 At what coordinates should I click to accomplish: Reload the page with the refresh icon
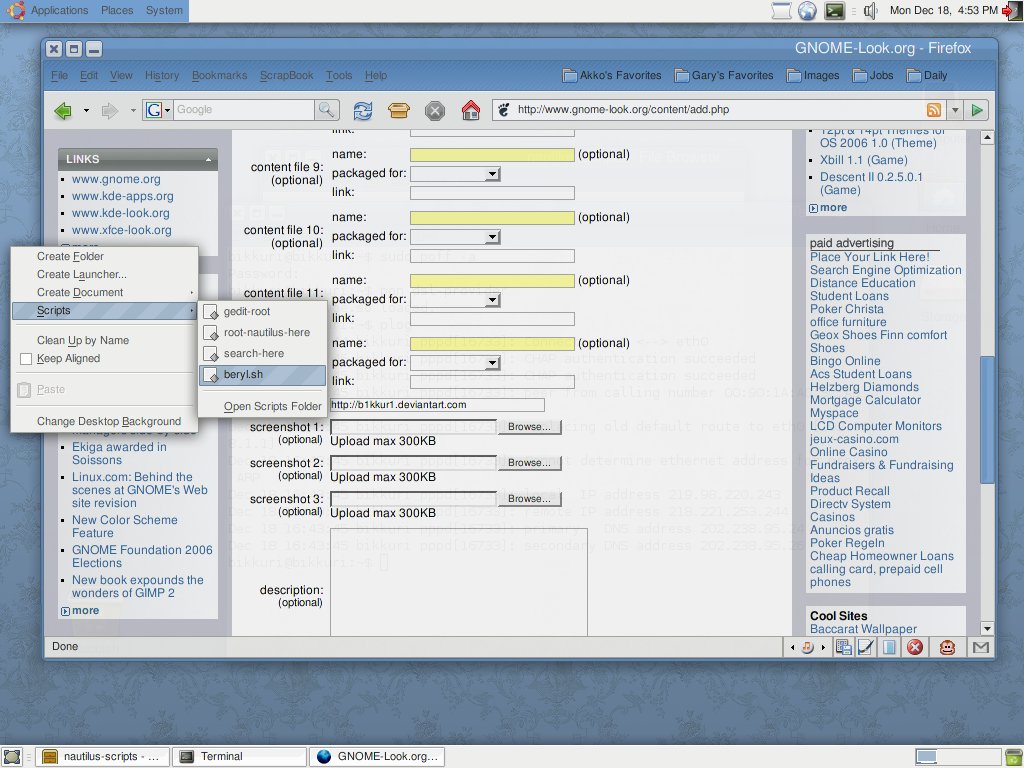tap(363, 110)
